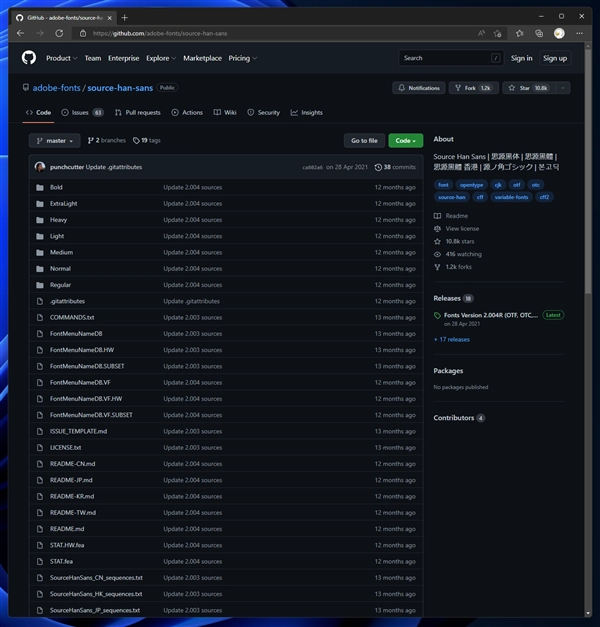Select the opentype topic tag
Image resolution: width=600 pixels, height=627 pixels.
click(x=471, y=185)
